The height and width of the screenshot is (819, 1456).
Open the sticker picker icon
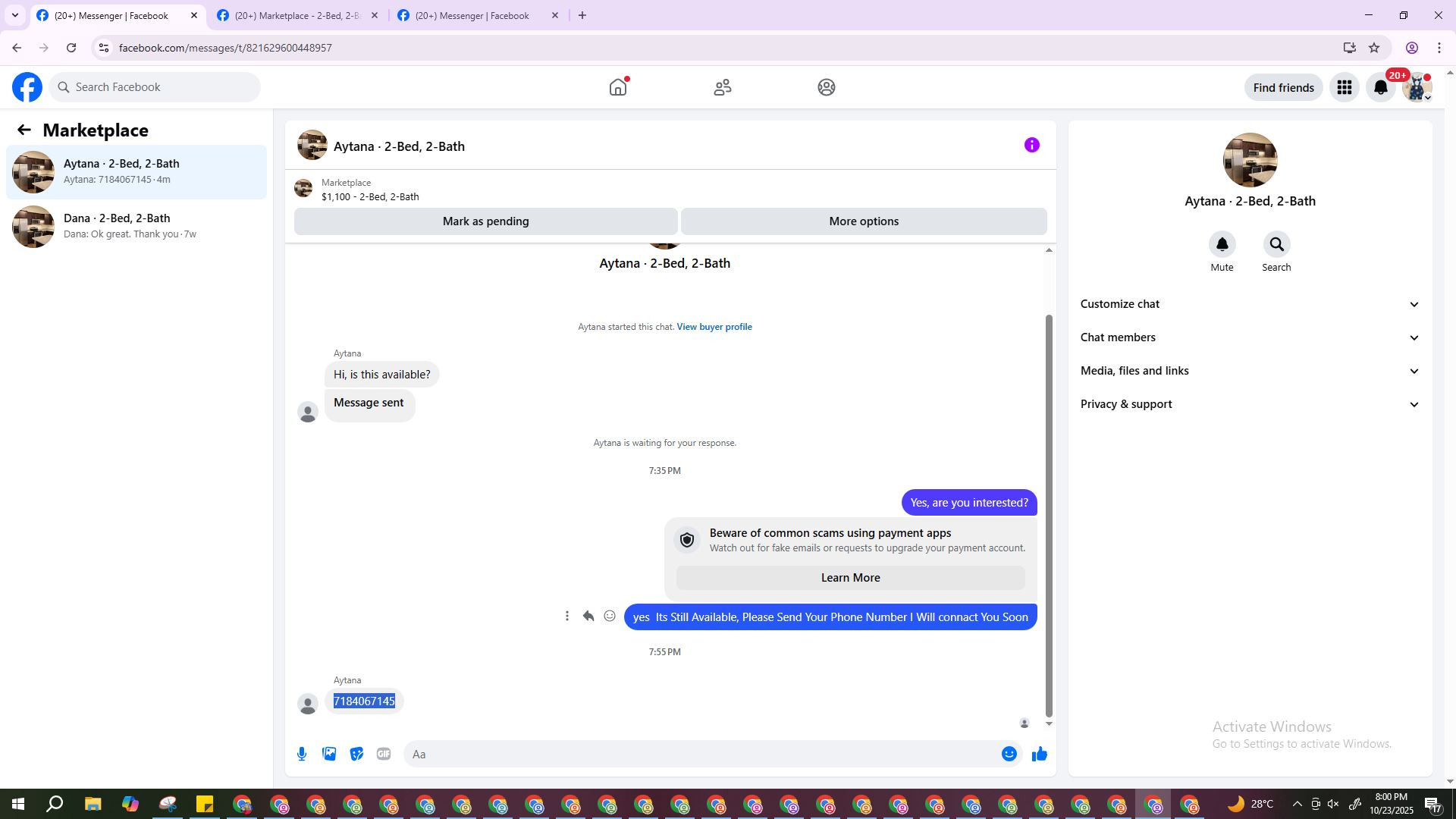pos(356,754)
